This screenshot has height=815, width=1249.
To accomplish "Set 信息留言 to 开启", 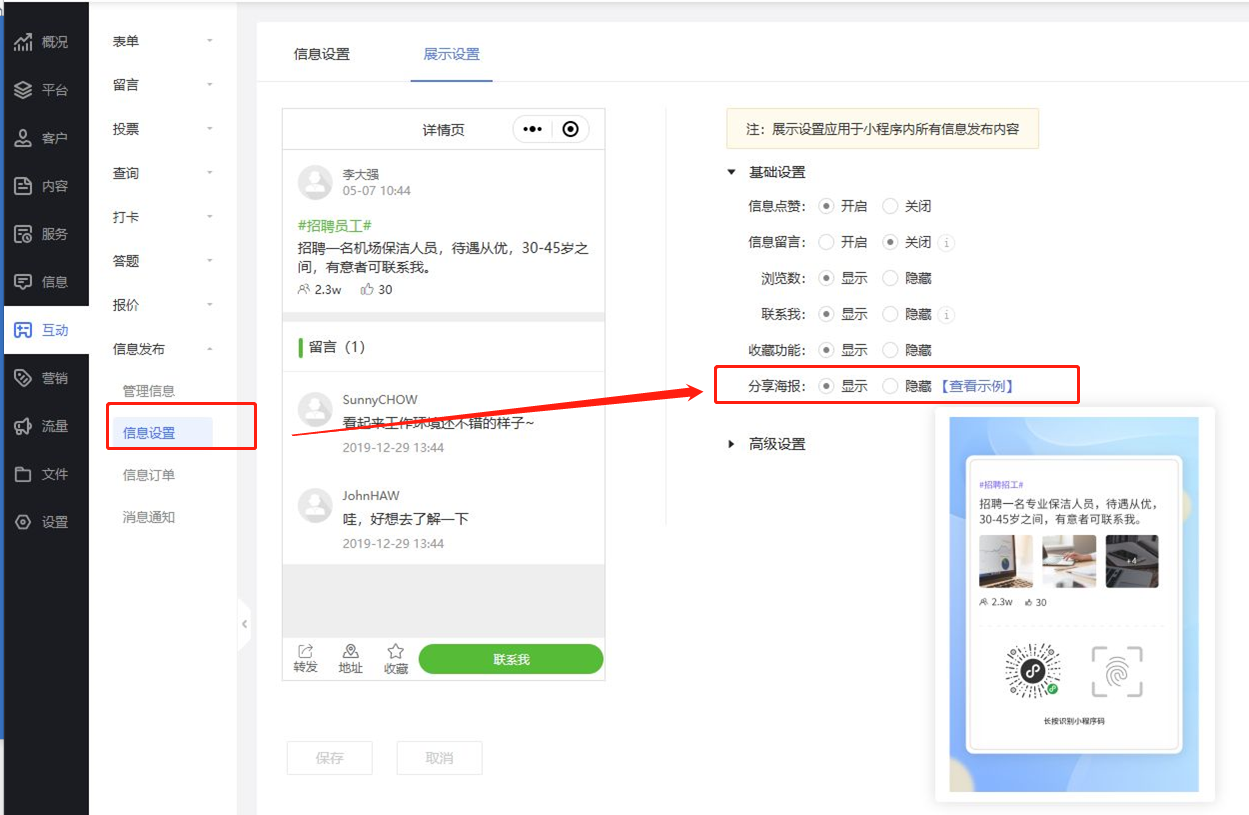I will point(826,242).
